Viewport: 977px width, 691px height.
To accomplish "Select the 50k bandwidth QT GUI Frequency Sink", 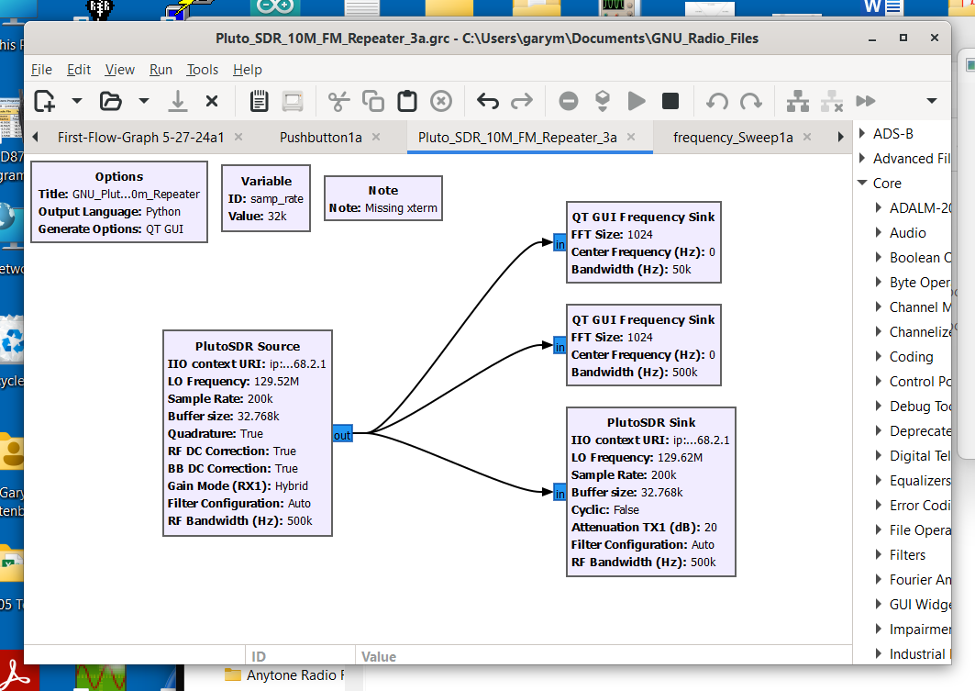I will click(x=644, y=242).
